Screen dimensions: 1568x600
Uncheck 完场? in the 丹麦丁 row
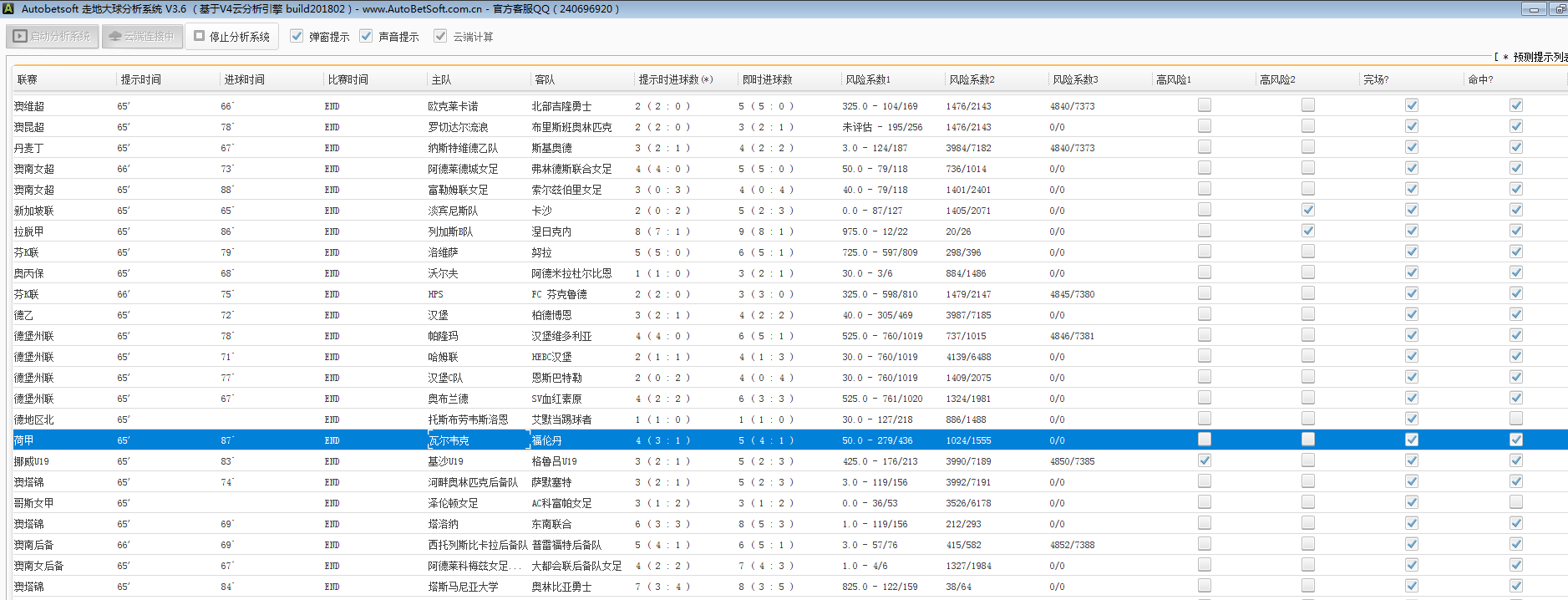[1411, 147]
